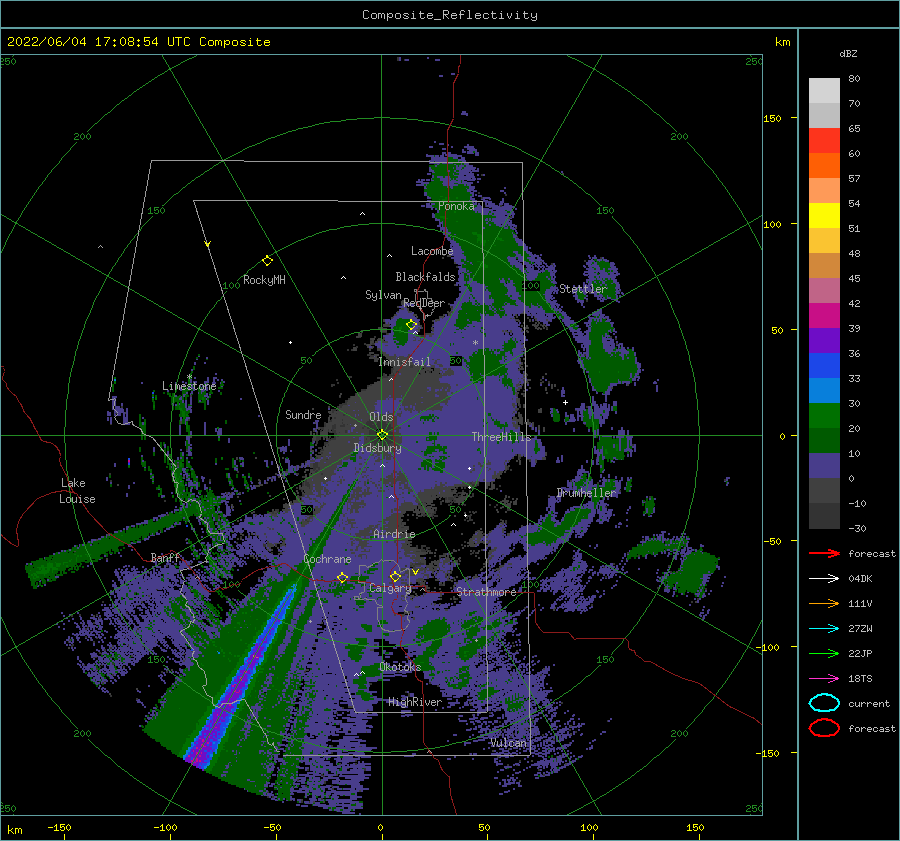The height and width of the screenshot is (841, 900).
Task: Click the Innisfail city label
Action: tap(404, 362)
